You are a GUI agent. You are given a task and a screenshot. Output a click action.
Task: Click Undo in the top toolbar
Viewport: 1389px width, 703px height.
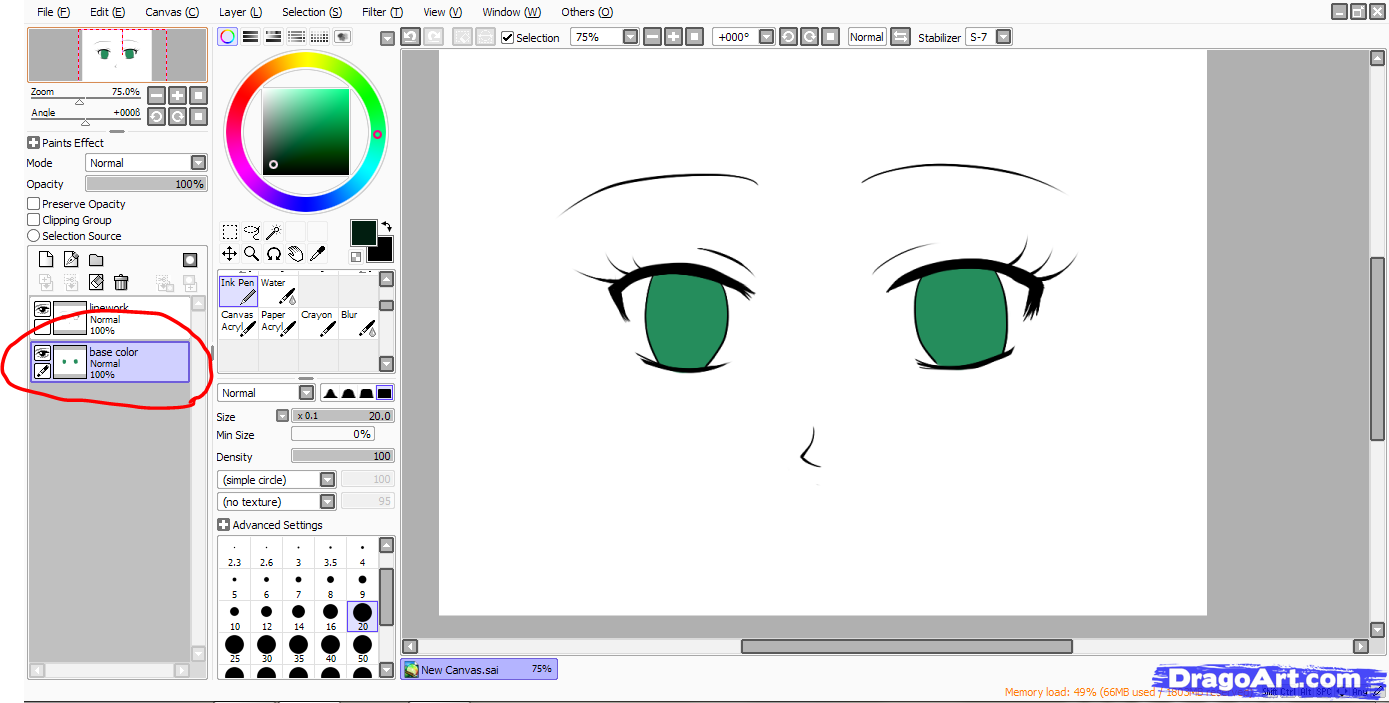click(x=410, y=37)
